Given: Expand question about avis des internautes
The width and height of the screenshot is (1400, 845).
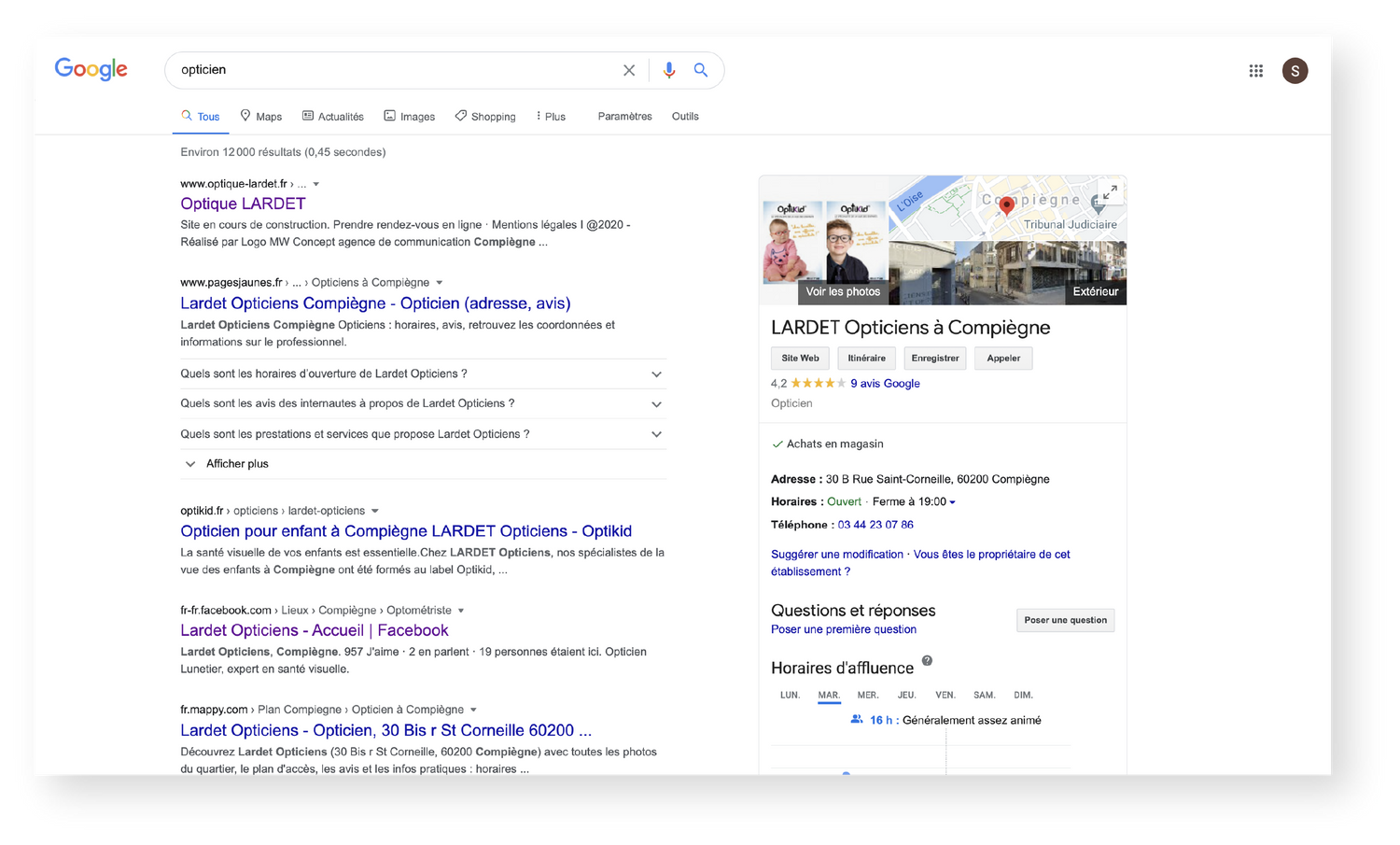Looking at the screenshot, I should click(423, 403).
